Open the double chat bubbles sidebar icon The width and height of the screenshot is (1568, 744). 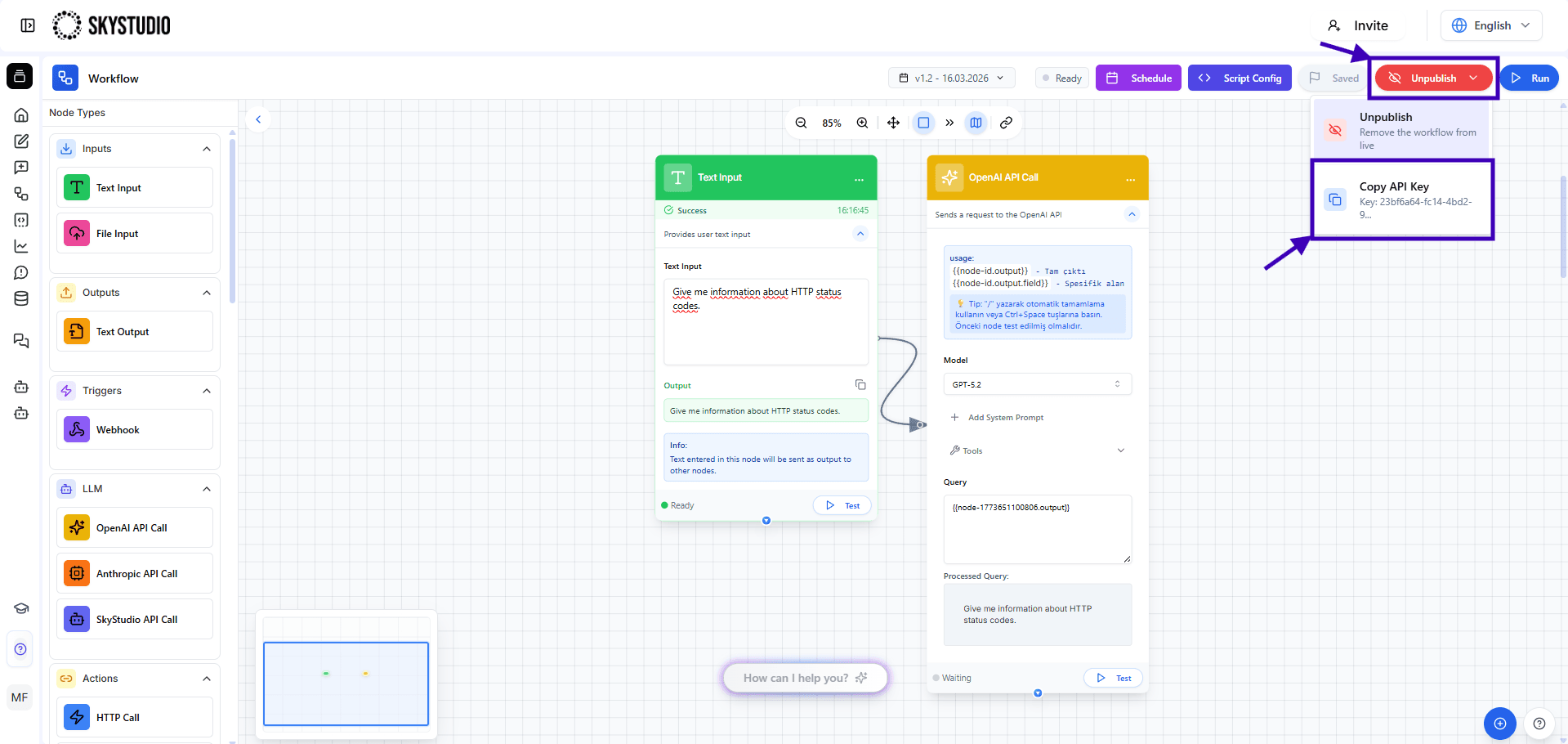[x=21, y=341]
